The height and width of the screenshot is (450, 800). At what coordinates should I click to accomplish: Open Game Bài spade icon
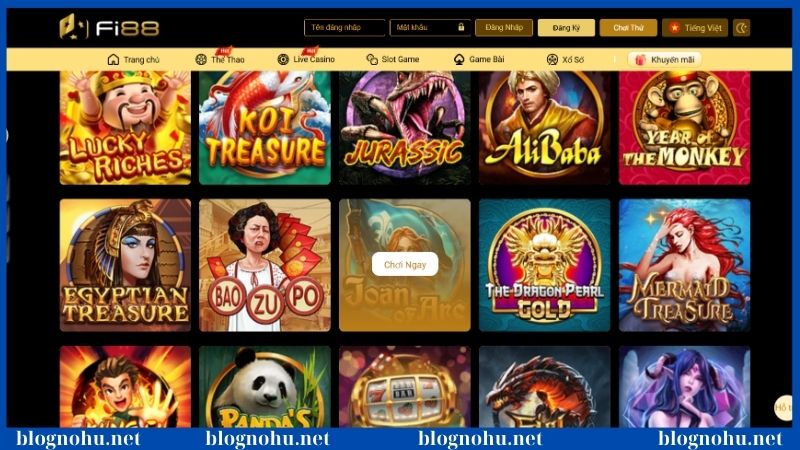[459, 59]
